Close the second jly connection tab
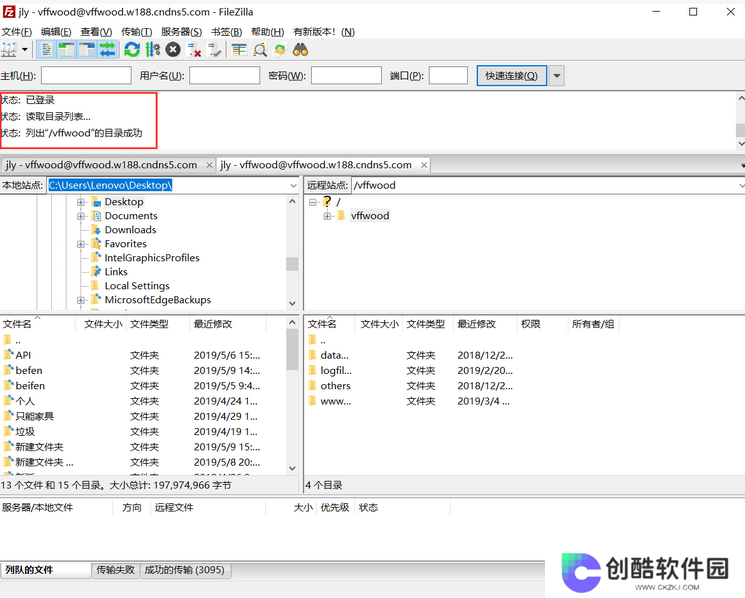 [424, 165]
